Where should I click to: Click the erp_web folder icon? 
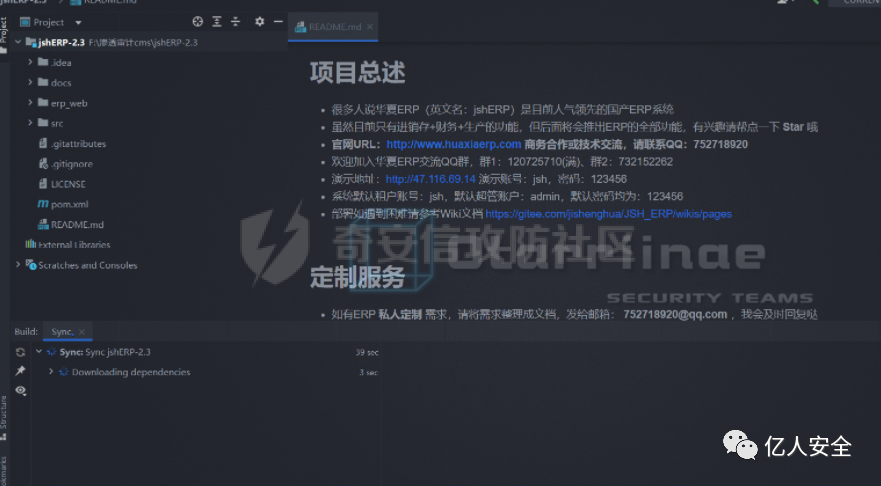pos(43,102)
